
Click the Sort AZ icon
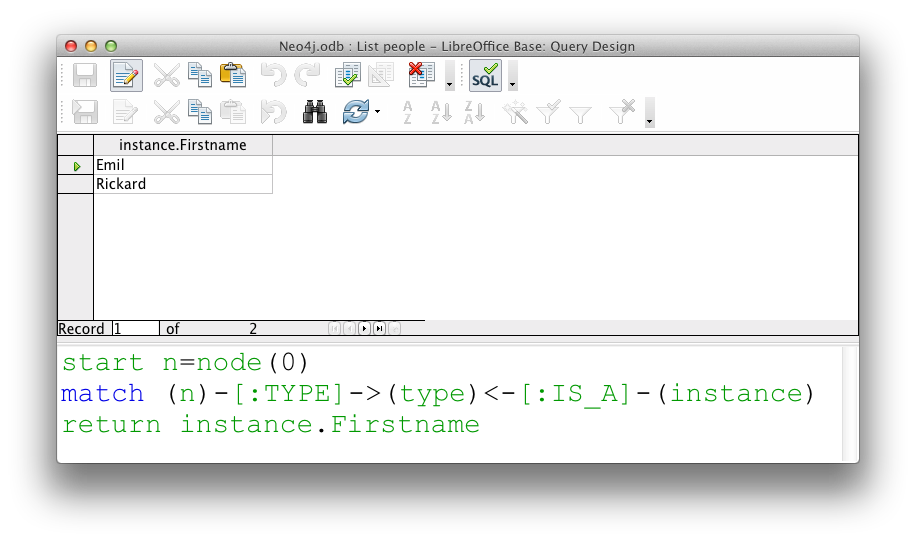407,112
